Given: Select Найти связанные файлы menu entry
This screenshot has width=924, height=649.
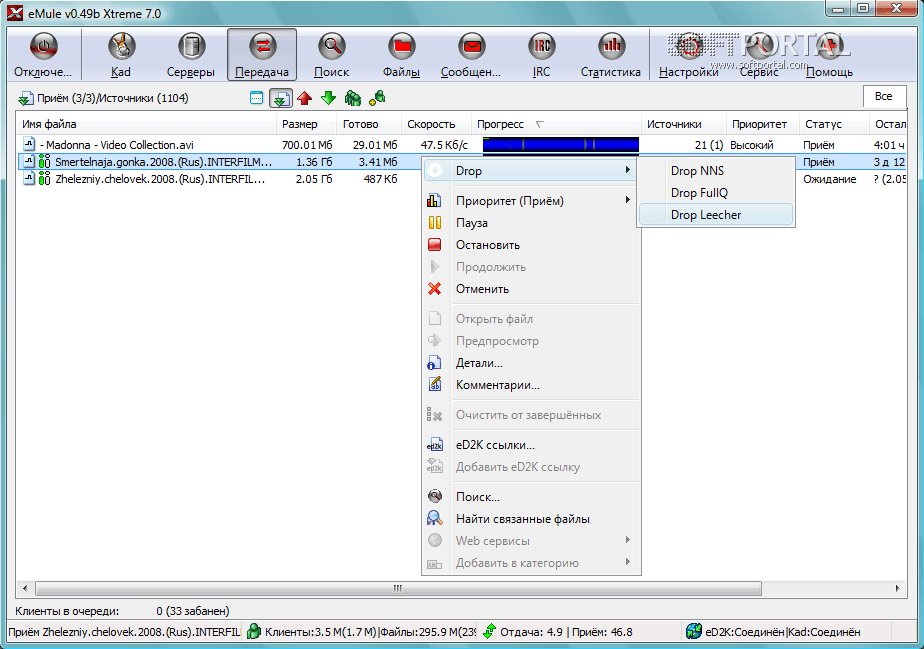Looking at the screenshot, I should click(x=531, y=519).
